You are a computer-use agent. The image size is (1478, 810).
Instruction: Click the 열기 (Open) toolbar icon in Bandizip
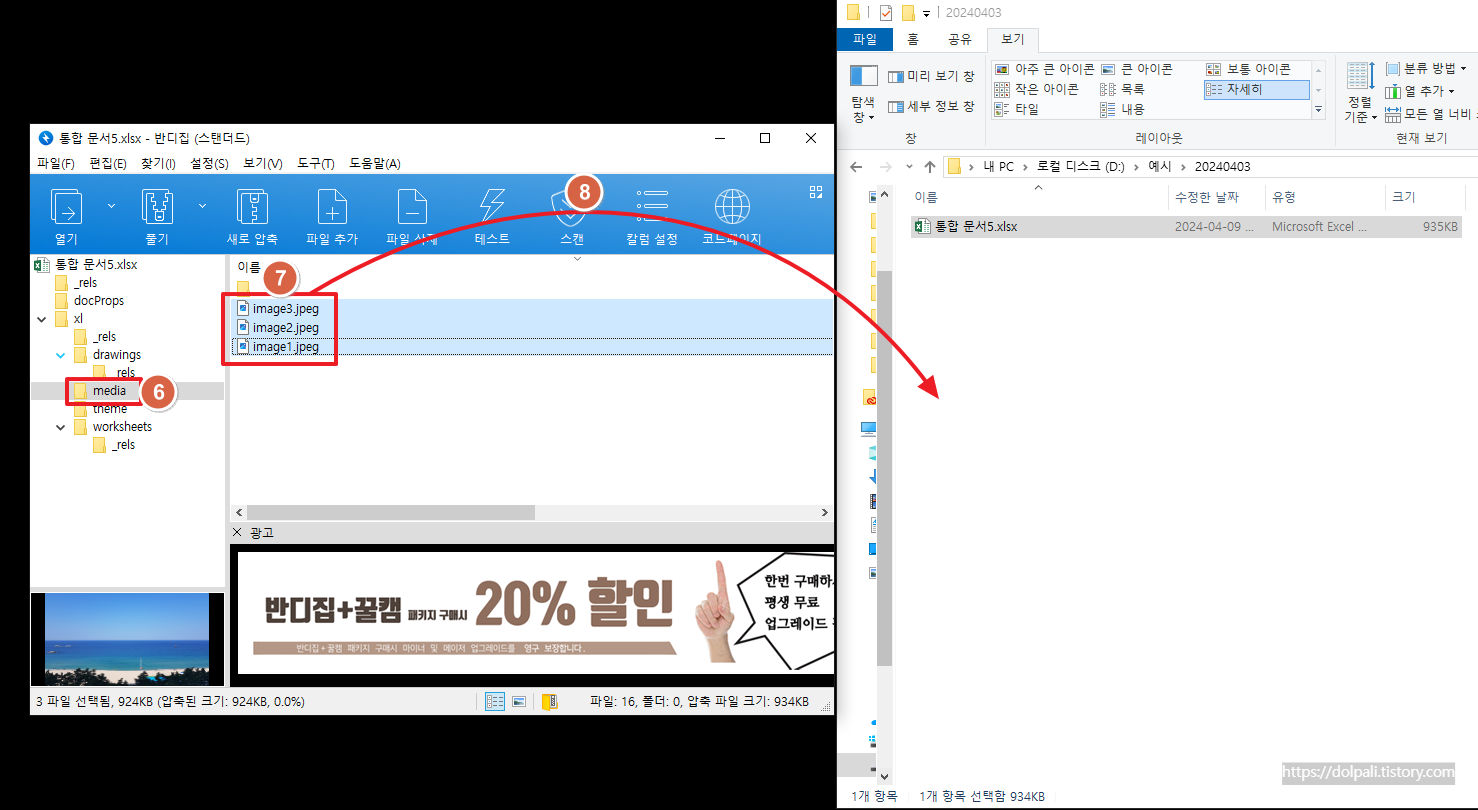tap(67, 206)
